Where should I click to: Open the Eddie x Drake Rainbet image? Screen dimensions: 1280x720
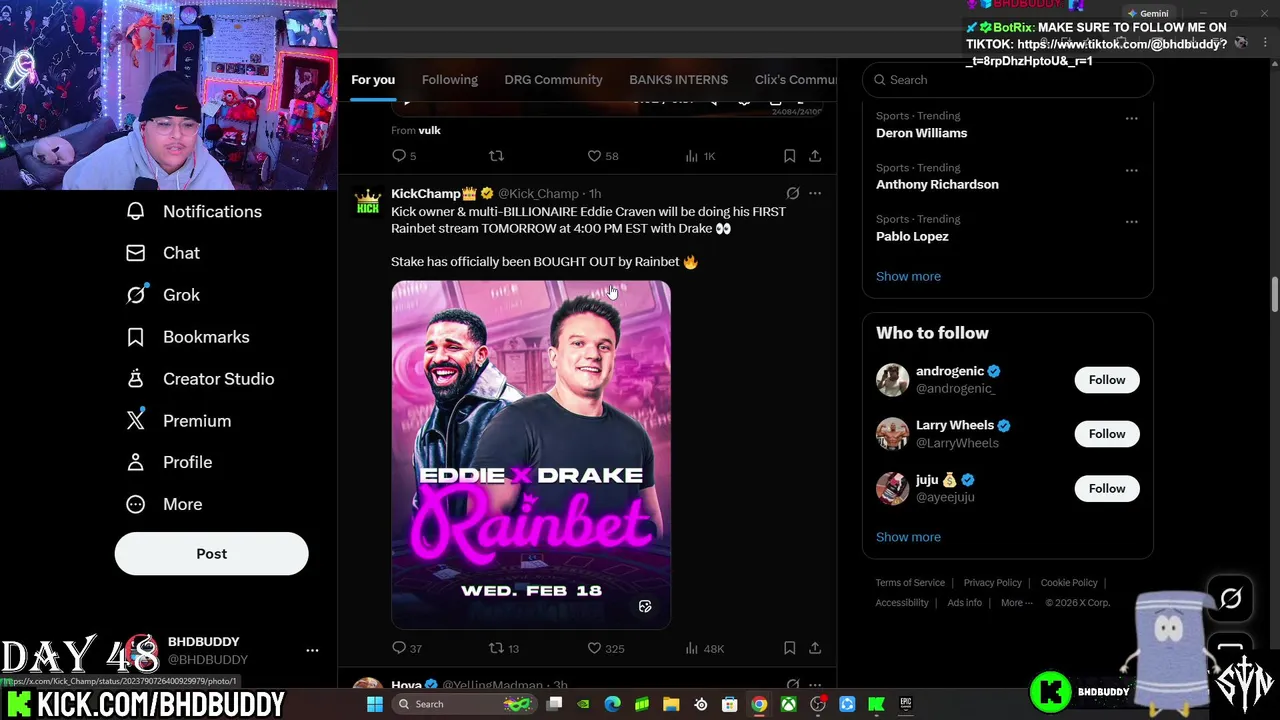531,455
